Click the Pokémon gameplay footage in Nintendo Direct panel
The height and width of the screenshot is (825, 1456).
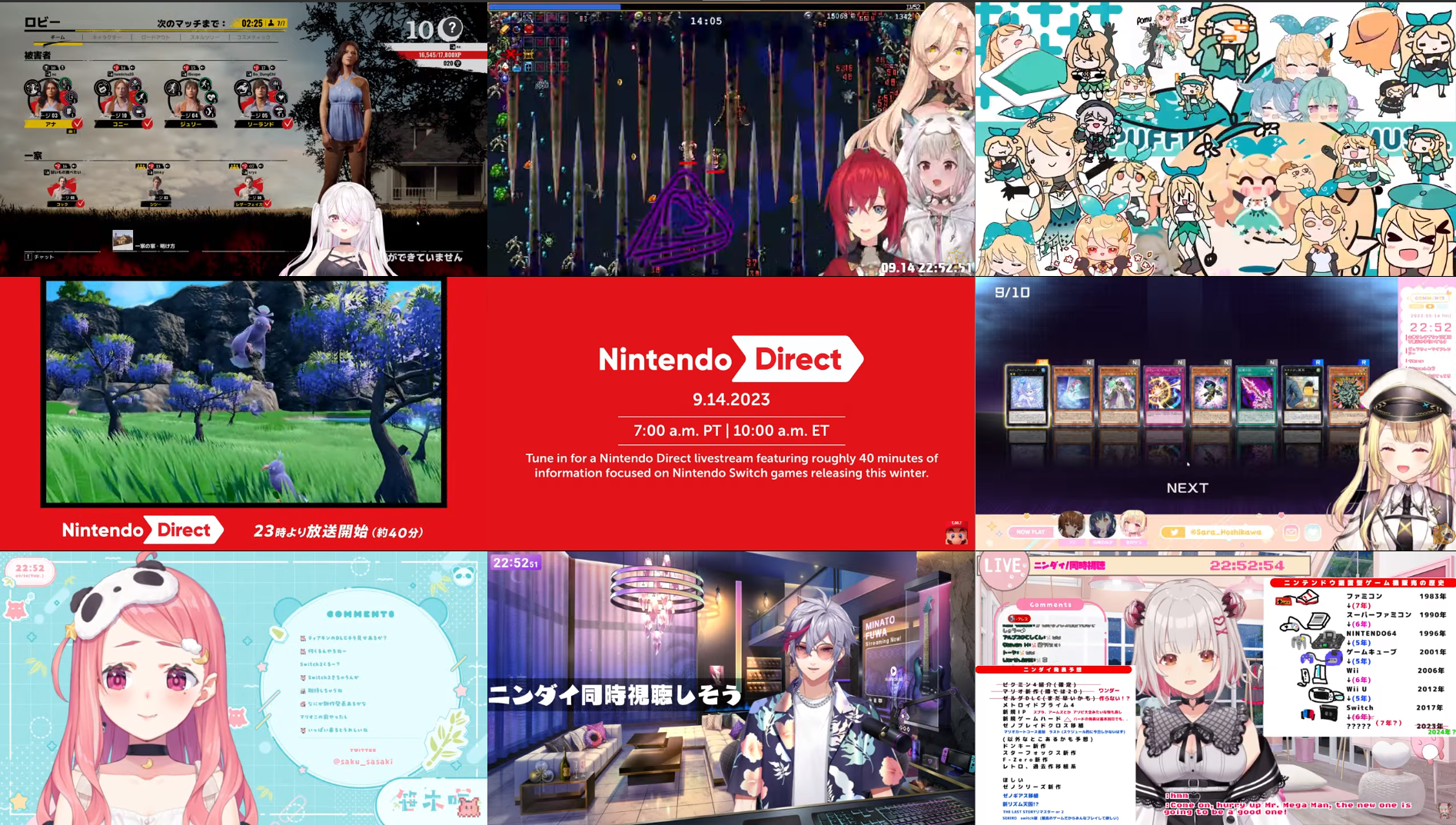[x=244, y=391]
